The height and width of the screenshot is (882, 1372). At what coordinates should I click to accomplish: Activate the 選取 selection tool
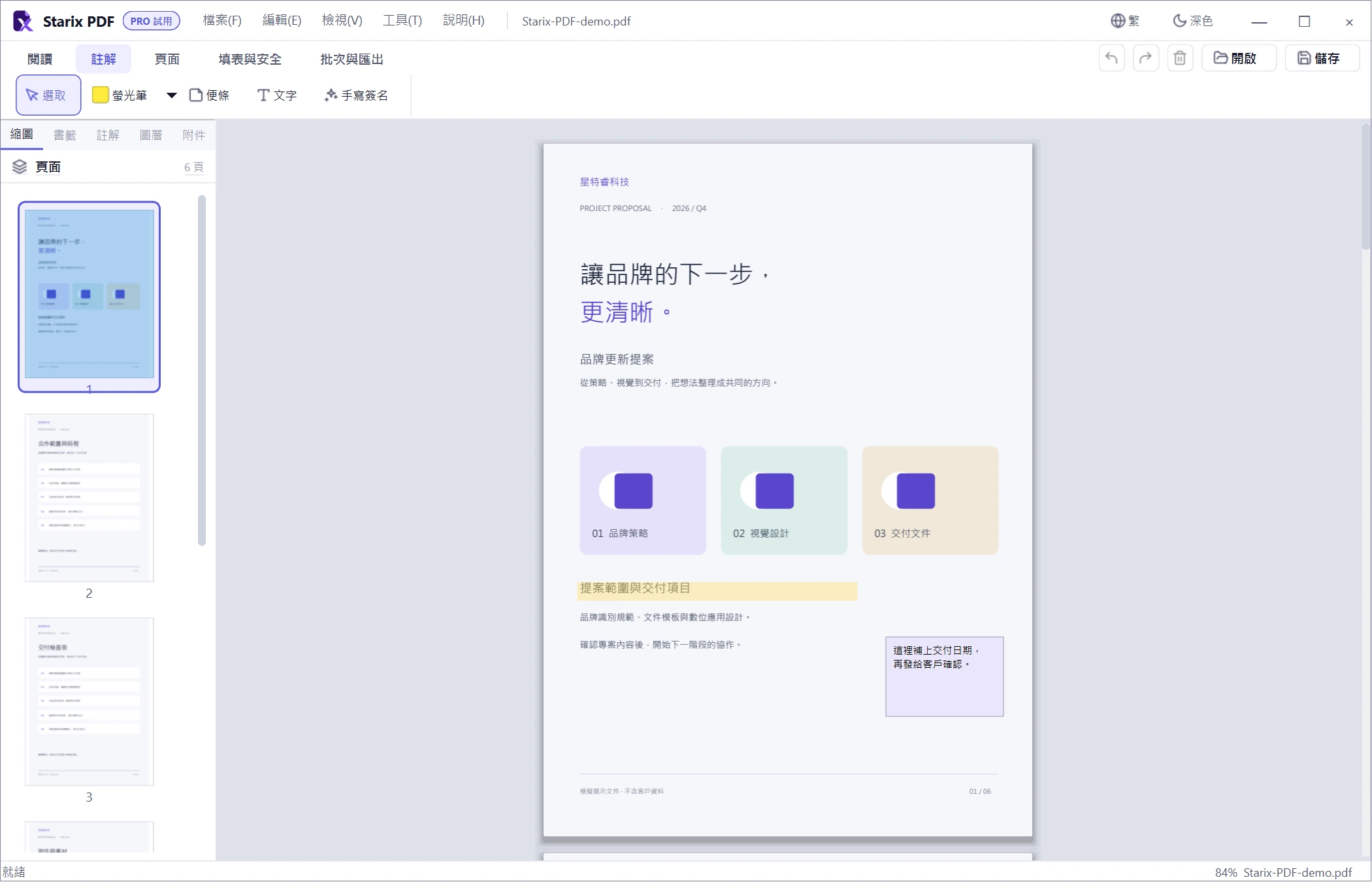48,95
